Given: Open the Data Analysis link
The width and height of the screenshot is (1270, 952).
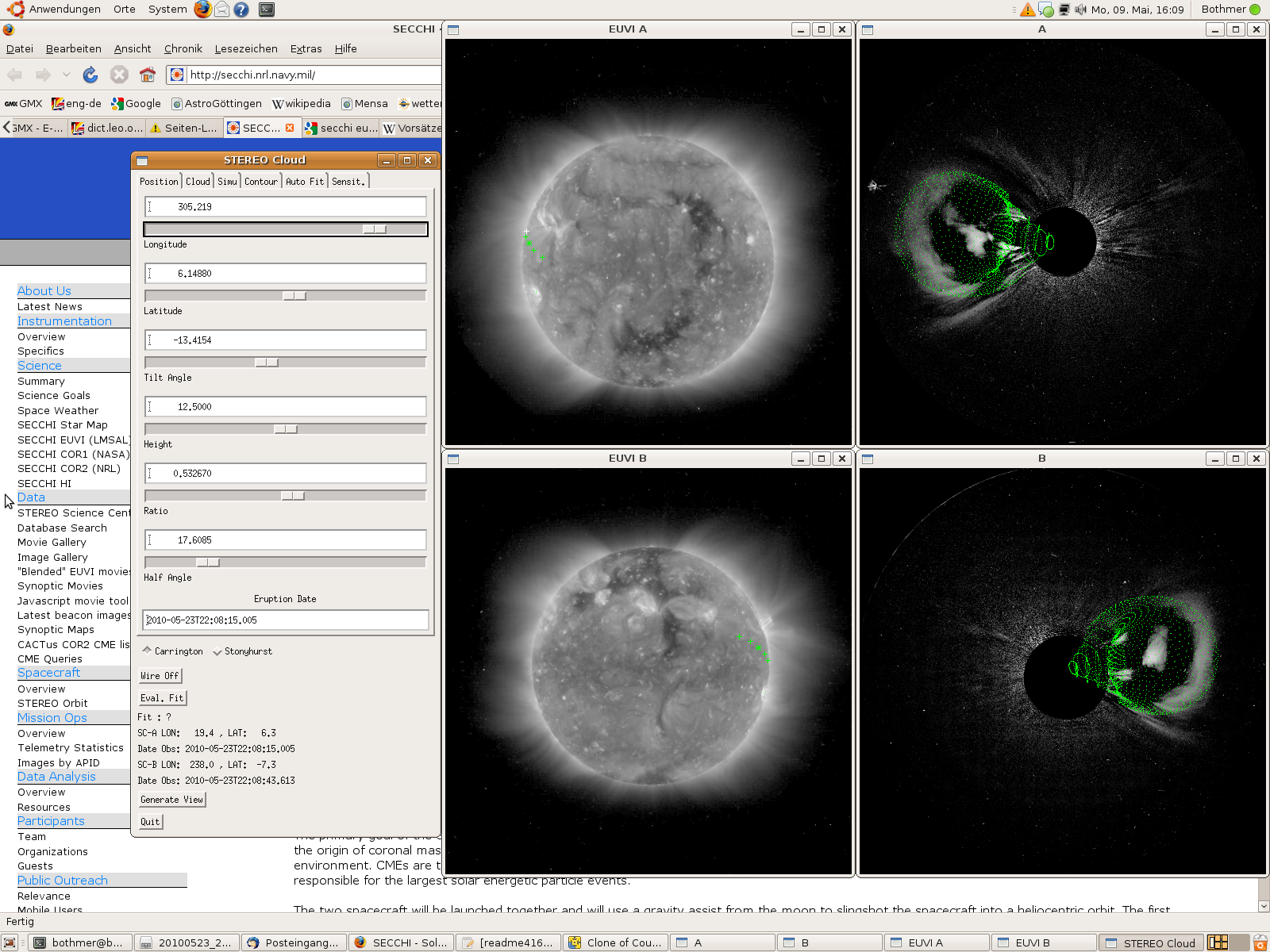Looking at the screenshot, I should [57, 777].
